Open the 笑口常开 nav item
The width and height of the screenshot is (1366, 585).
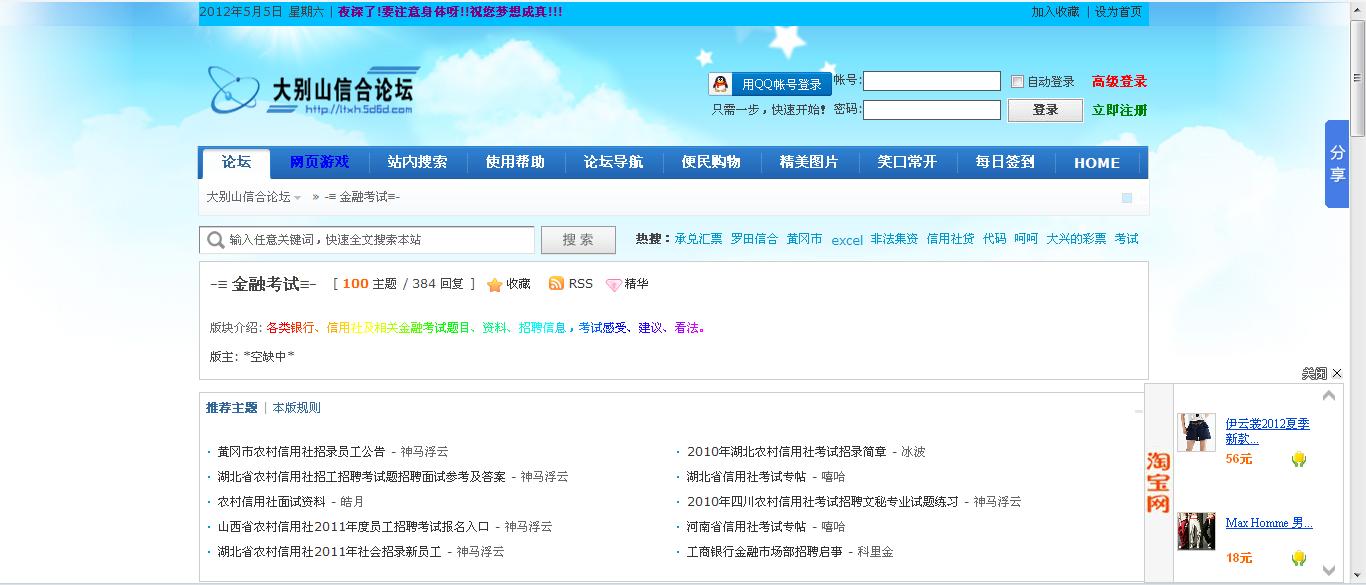(907, 162)
